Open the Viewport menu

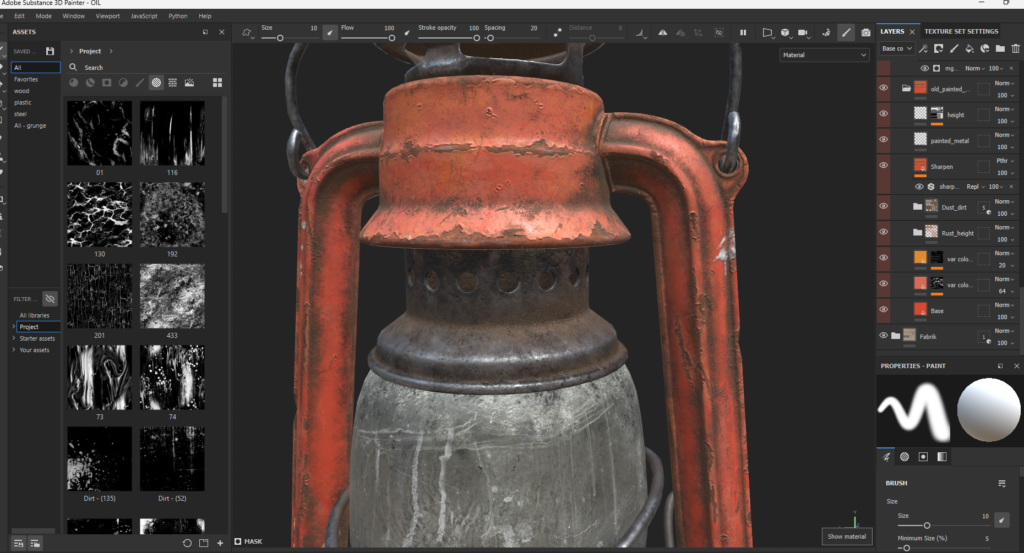click(x=108, y=16)
